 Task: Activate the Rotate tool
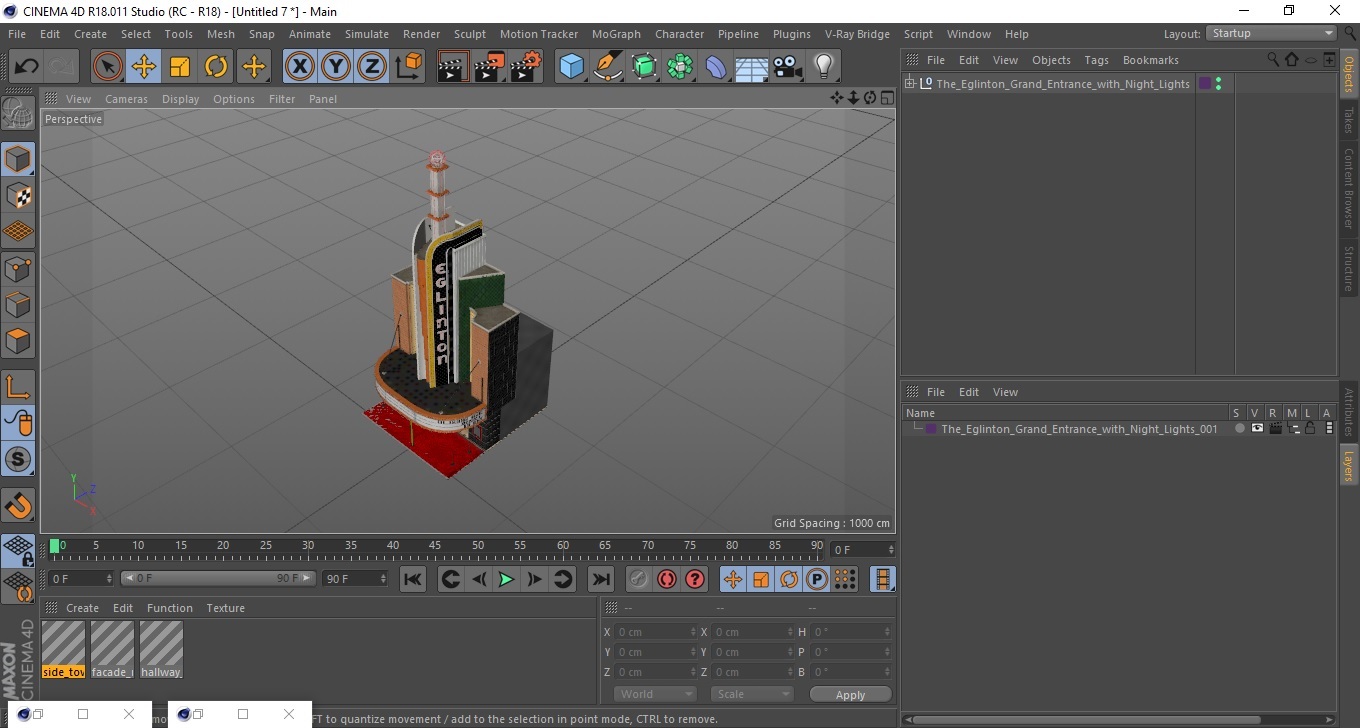216,67
